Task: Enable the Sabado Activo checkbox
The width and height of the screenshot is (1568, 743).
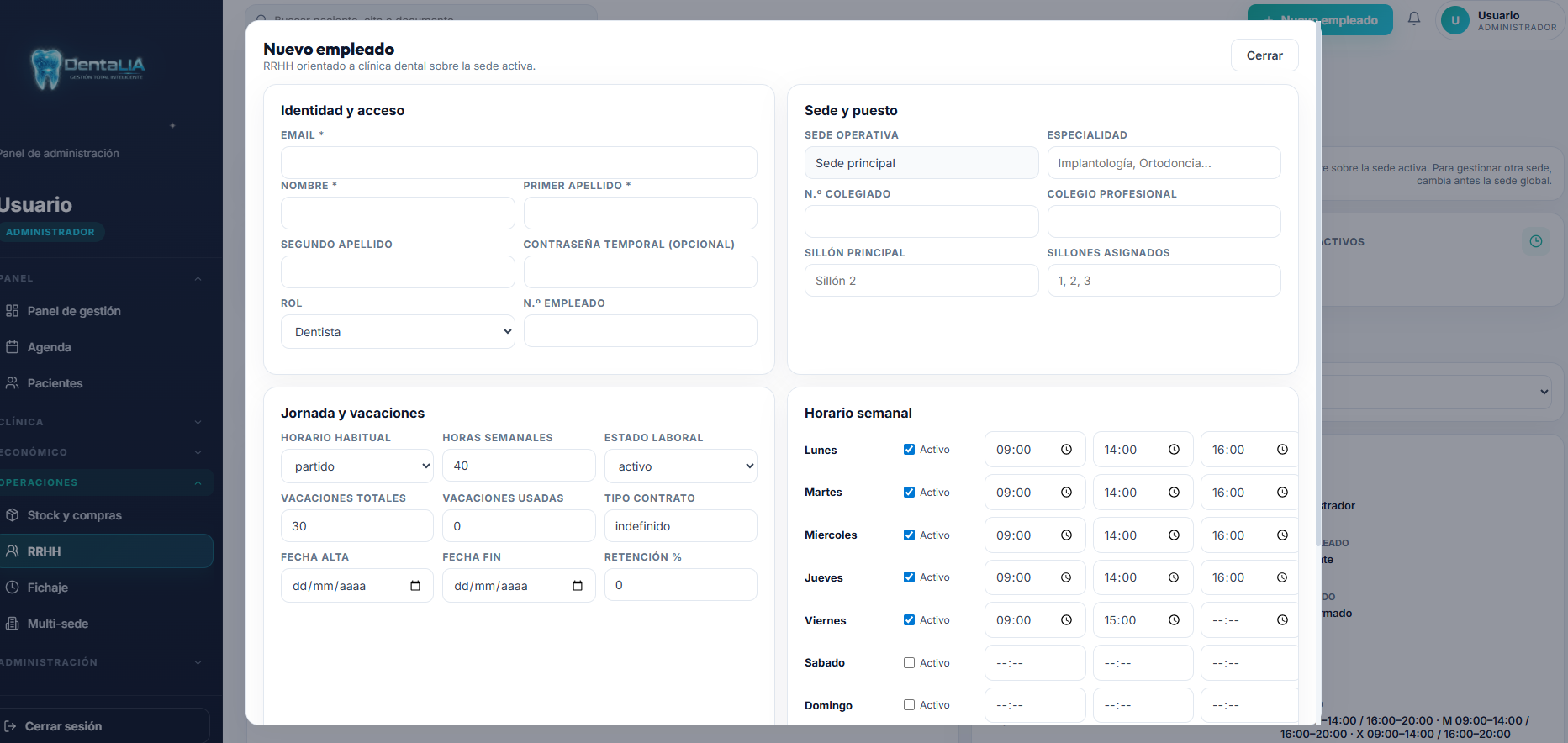Action: click(909, 663)
